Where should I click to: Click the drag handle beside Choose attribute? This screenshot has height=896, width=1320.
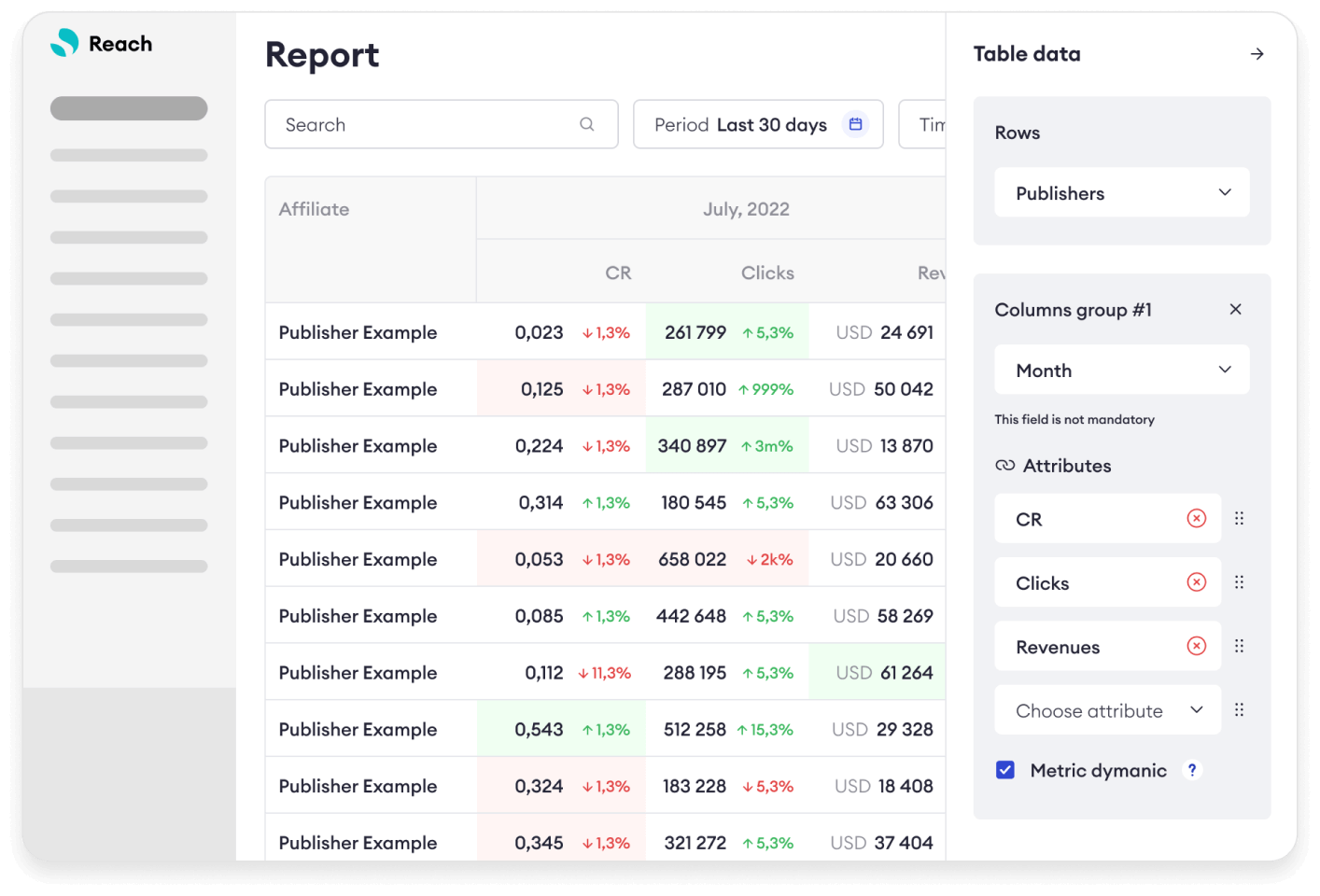[1240, 709]
